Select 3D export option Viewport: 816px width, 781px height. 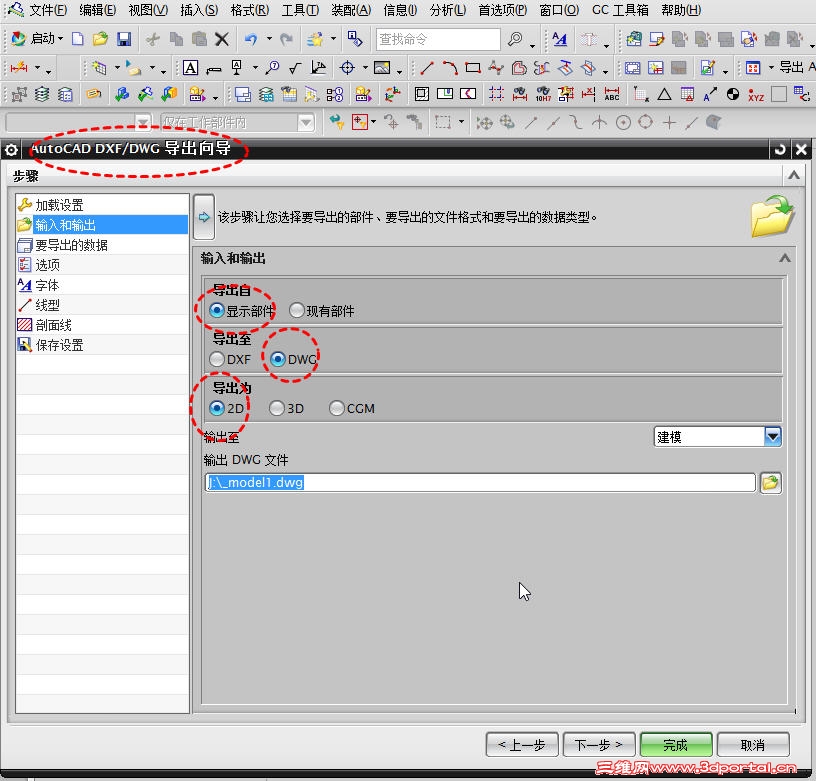(277, 408)
